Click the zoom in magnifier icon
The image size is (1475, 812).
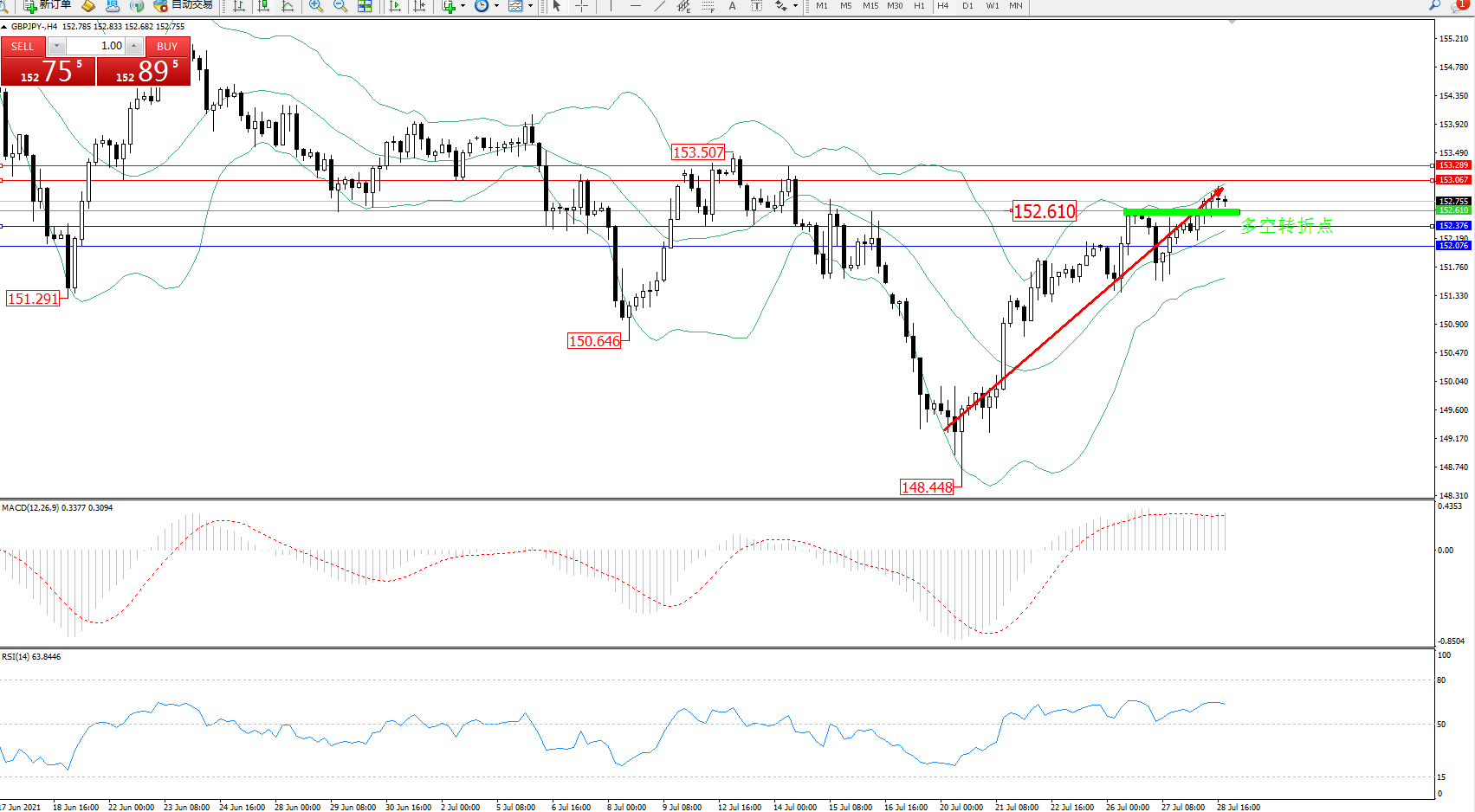316,6
